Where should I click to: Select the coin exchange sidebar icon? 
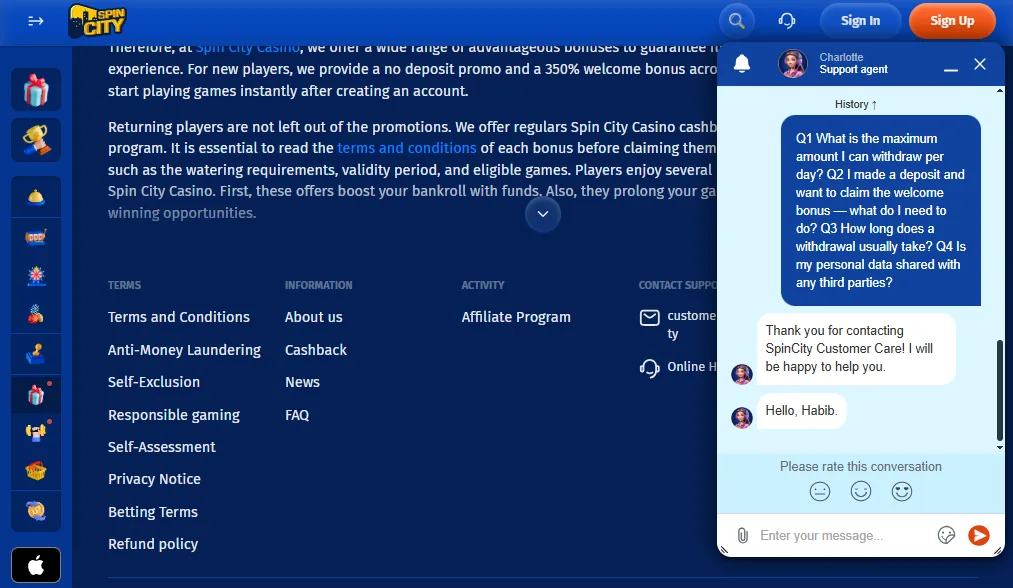[36, 511]
